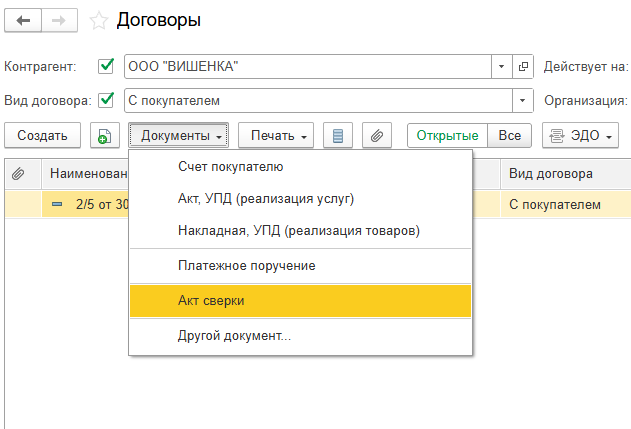The height and width of the screenshot is (429, 631).
Task: Choose Другой документ... from menu
Action: pyautogui.click(x=300, y=336)
